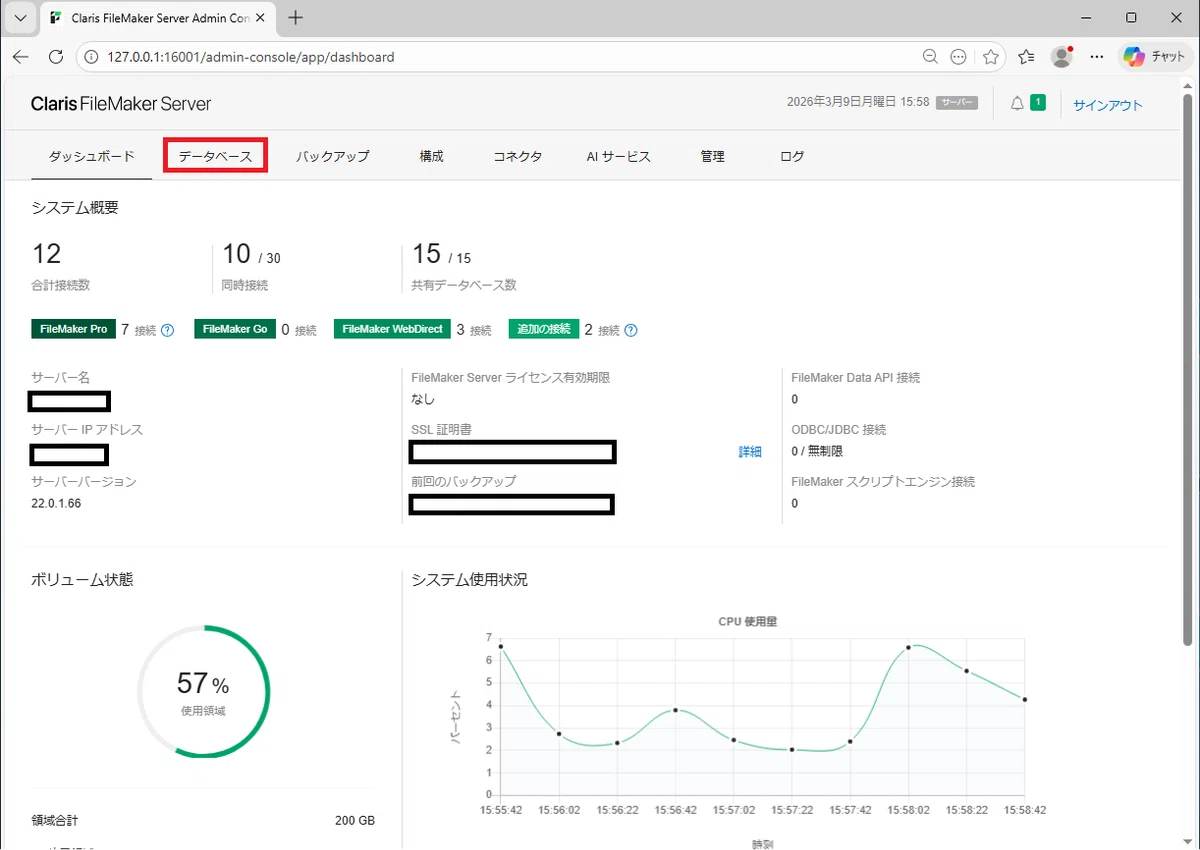Click the CPU chart point at 15:55:42
1200x850 pixels.
(500, 647)
